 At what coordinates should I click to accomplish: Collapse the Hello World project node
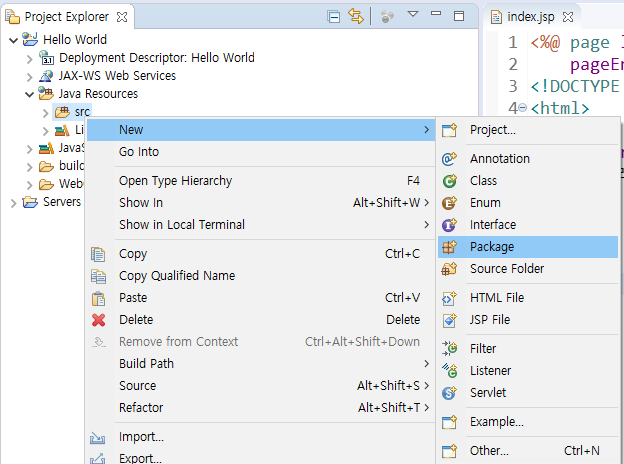point(14,40)
